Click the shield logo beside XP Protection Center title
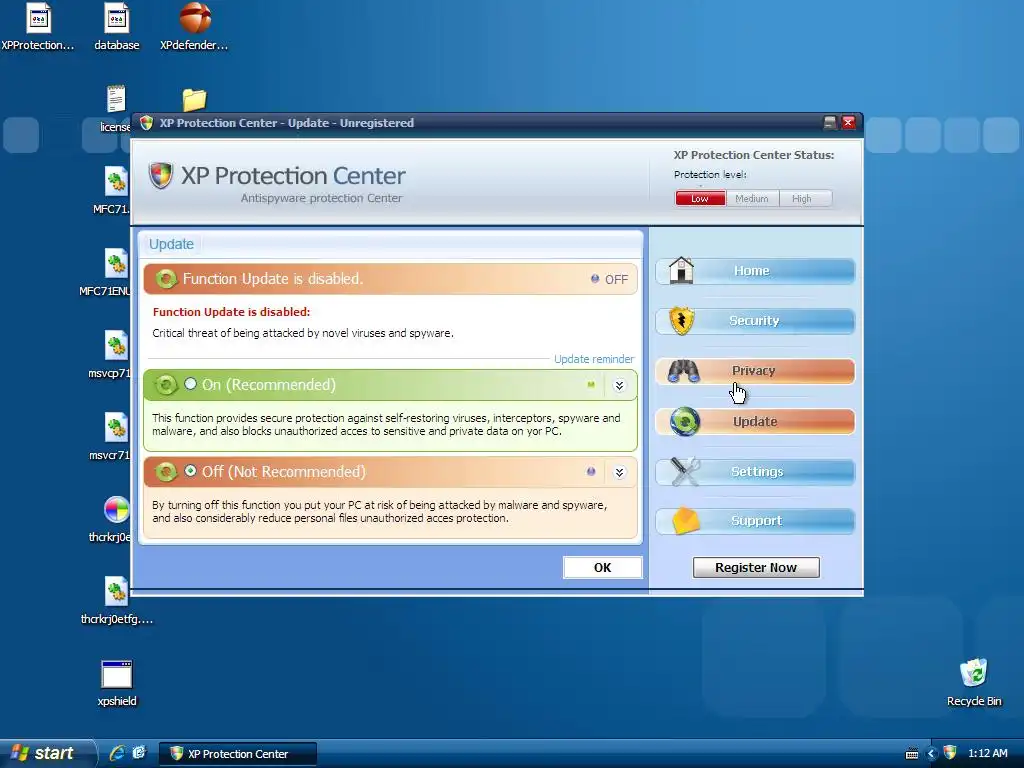The height and width of the screenshot is (768, 1024). click(x=161, y=175)
